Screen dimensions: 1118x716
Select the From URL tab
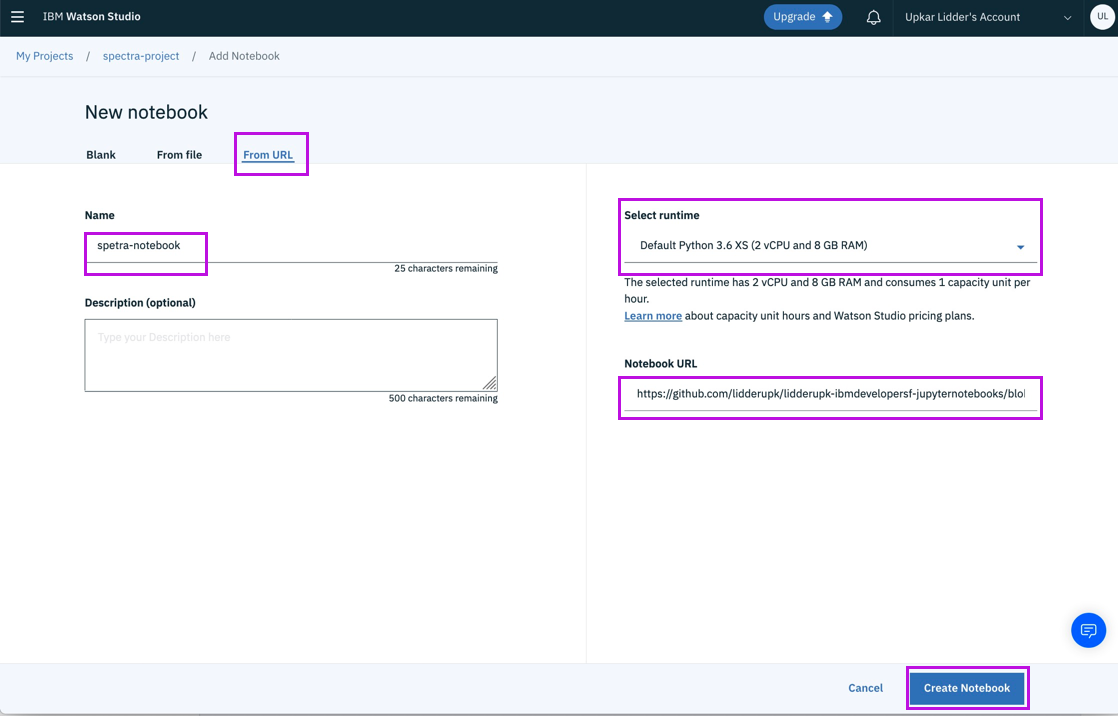coord(268,155)
